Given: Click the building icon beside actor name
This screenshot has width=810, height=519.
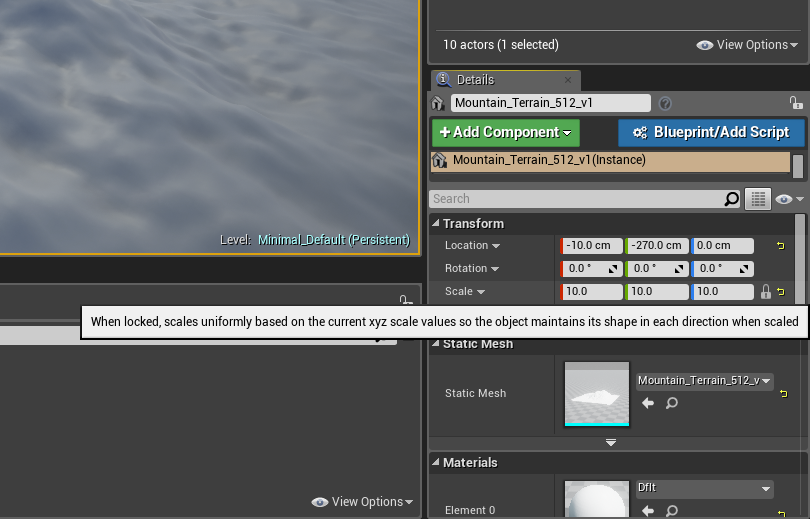Looking at the screenshot, I should [438, 103].
